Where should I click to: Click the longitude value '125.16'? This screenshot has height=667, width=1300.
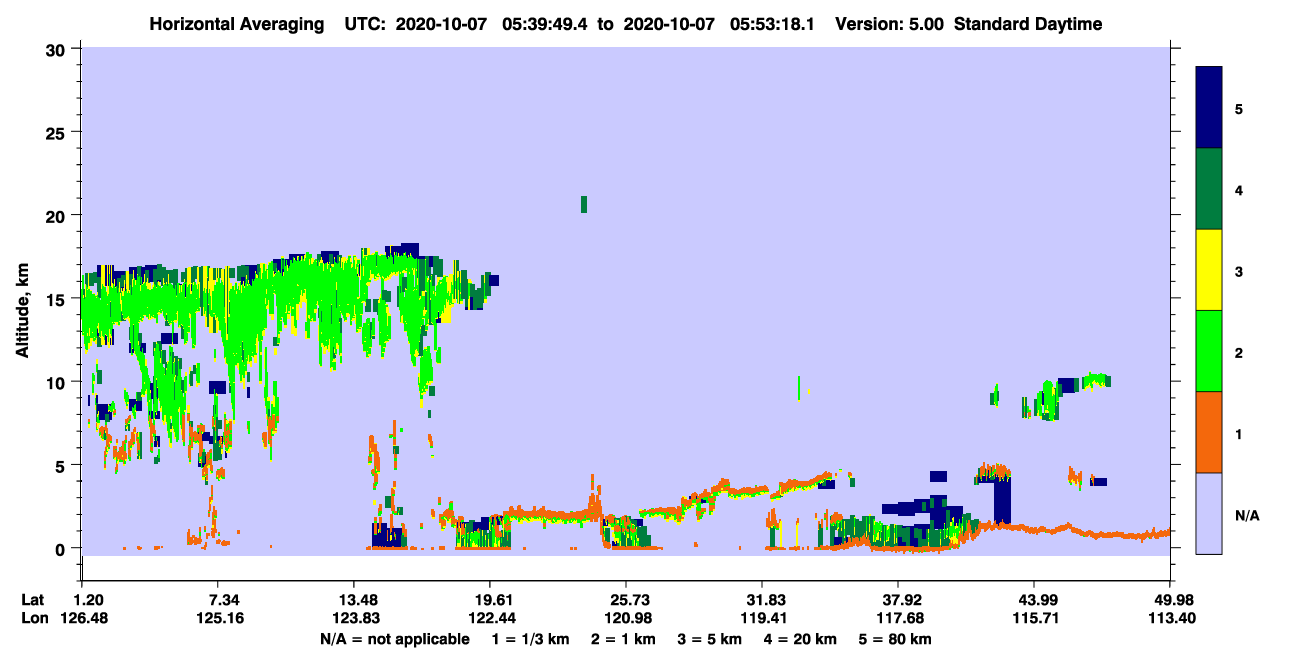tap(218, 618)
